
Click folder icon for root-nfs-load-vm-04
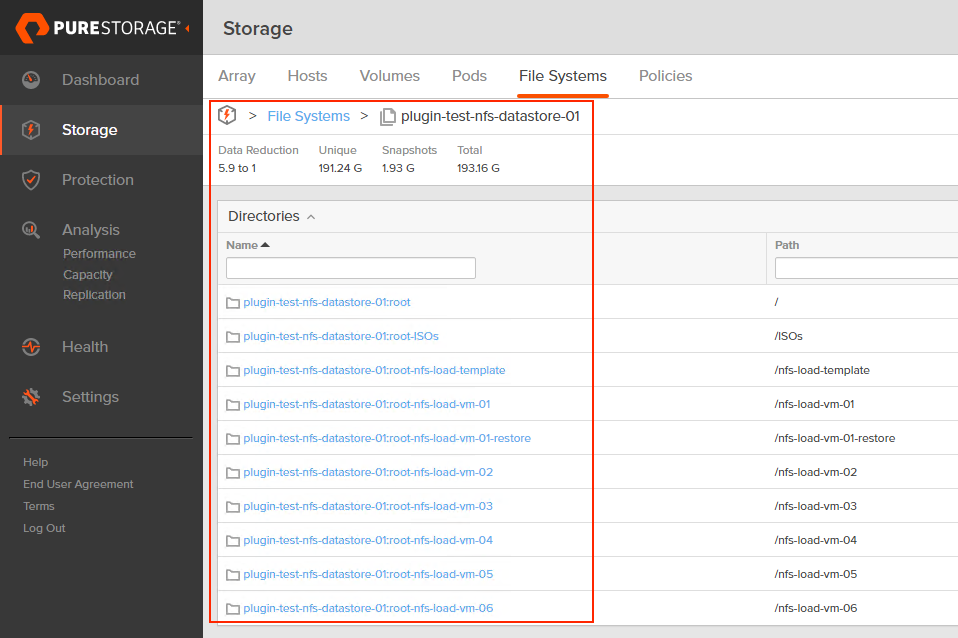233,541
